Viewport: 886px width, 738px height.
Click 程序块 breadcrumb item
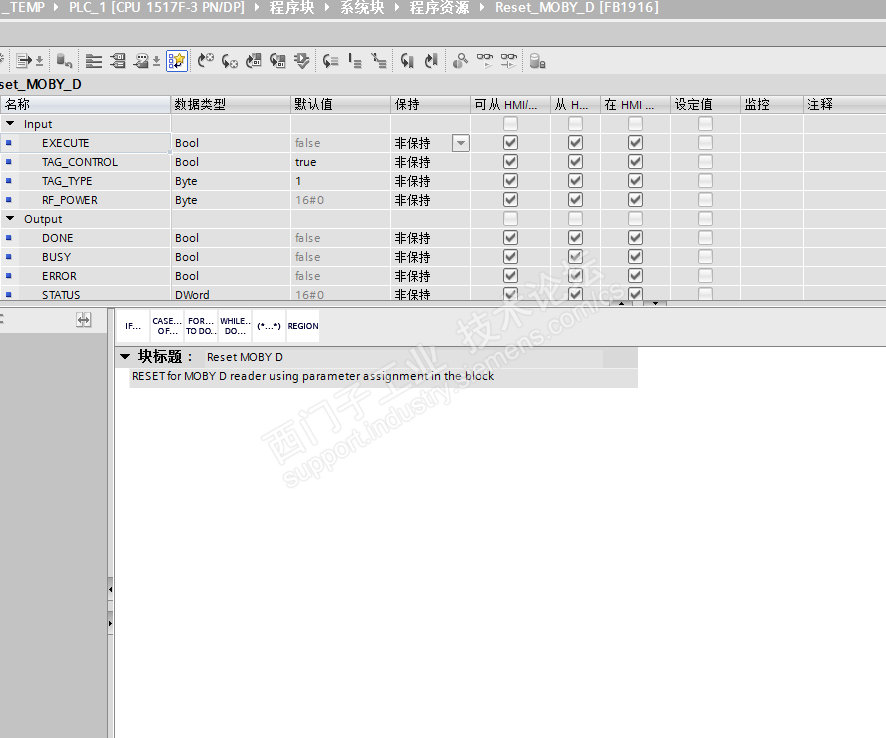tap(292, 7)
